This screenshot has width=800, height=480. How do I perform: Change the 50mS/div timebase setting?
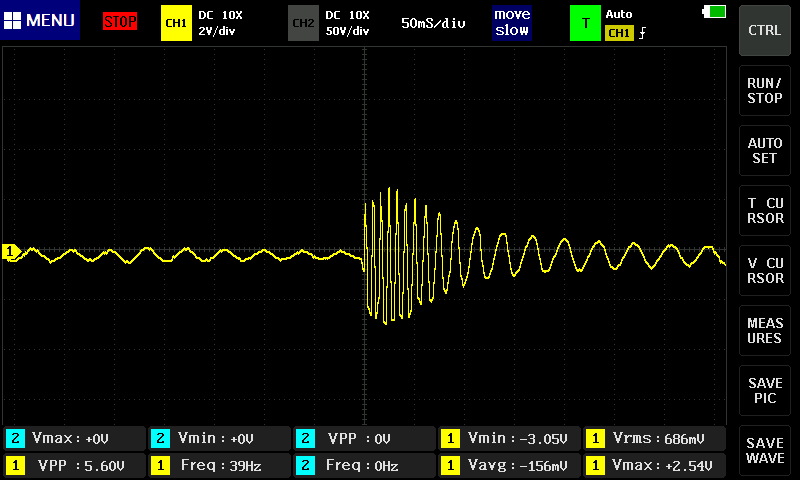tap(433, 22)
